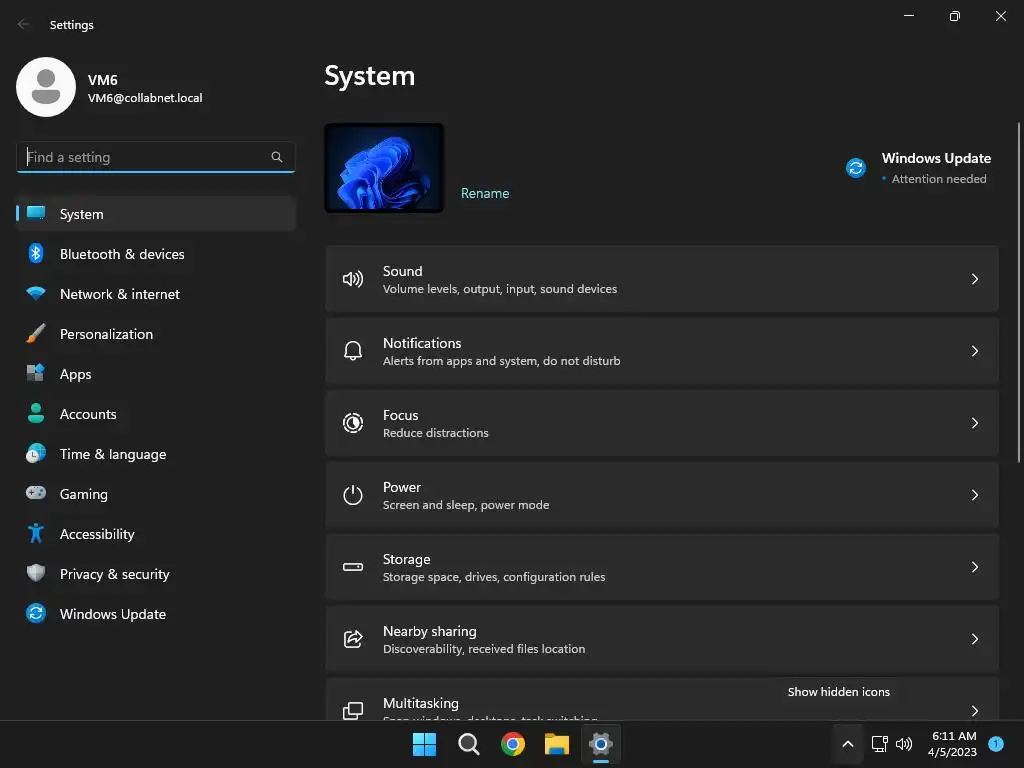Open Multitasking via its chevron
The height and width of the screenshot is (768, 1024).
pyautogui.click(x=974, y=711)
